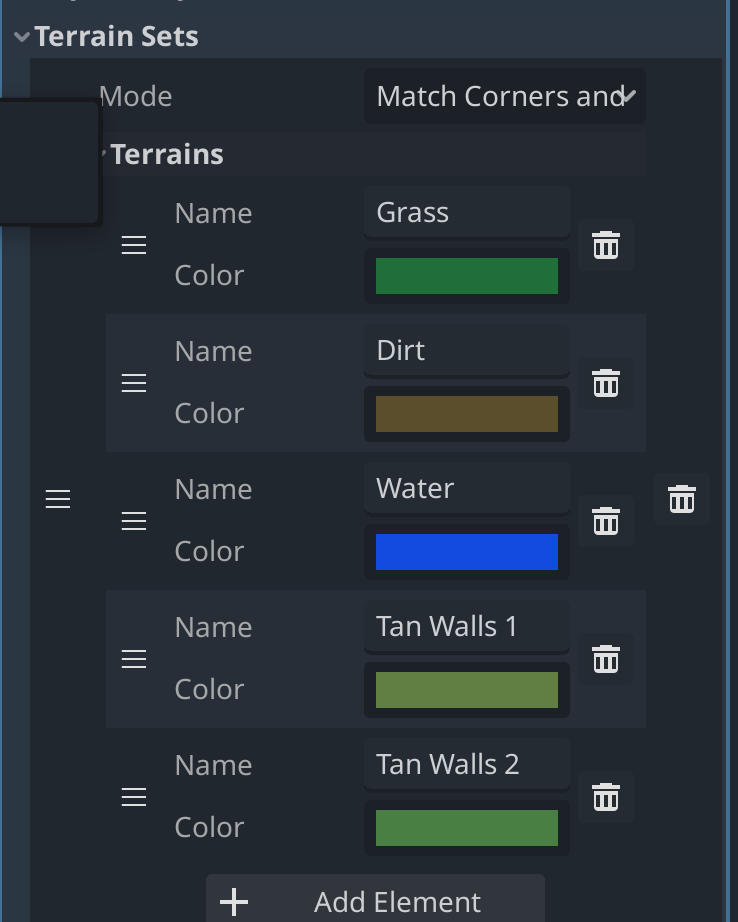The height and width of the screenshot is (922, 738).
Task: Open the green color swatch for Grass
Action: [466, 276]
